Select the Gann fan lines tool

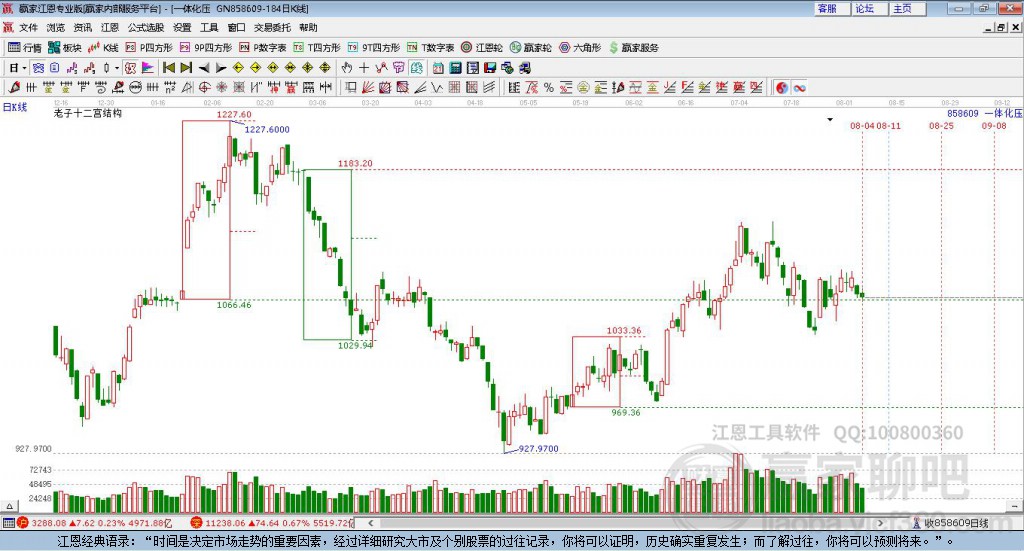pos(368,87)
